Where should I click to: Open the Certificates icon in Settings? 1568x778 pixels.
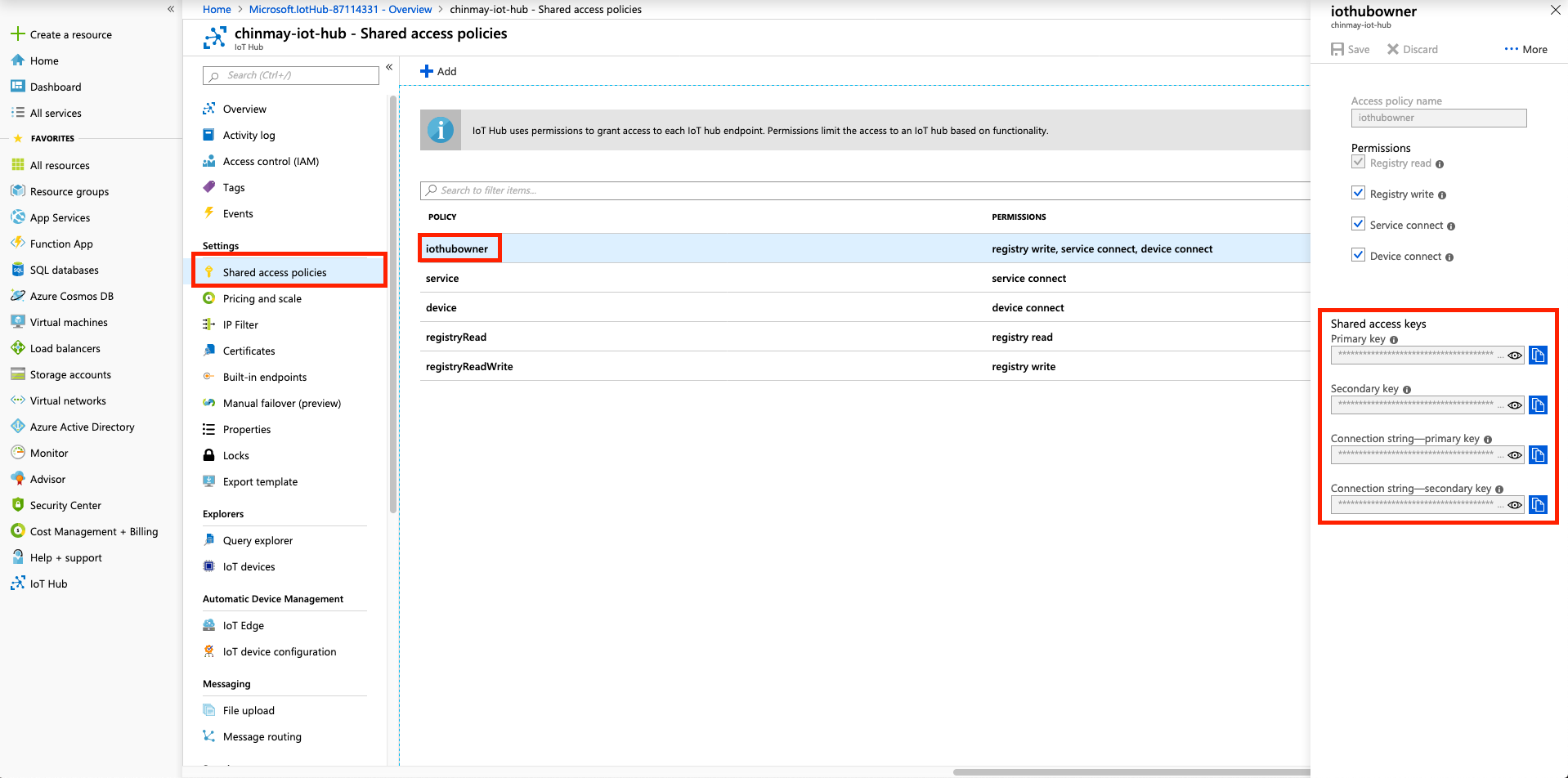tap(209, 351)
